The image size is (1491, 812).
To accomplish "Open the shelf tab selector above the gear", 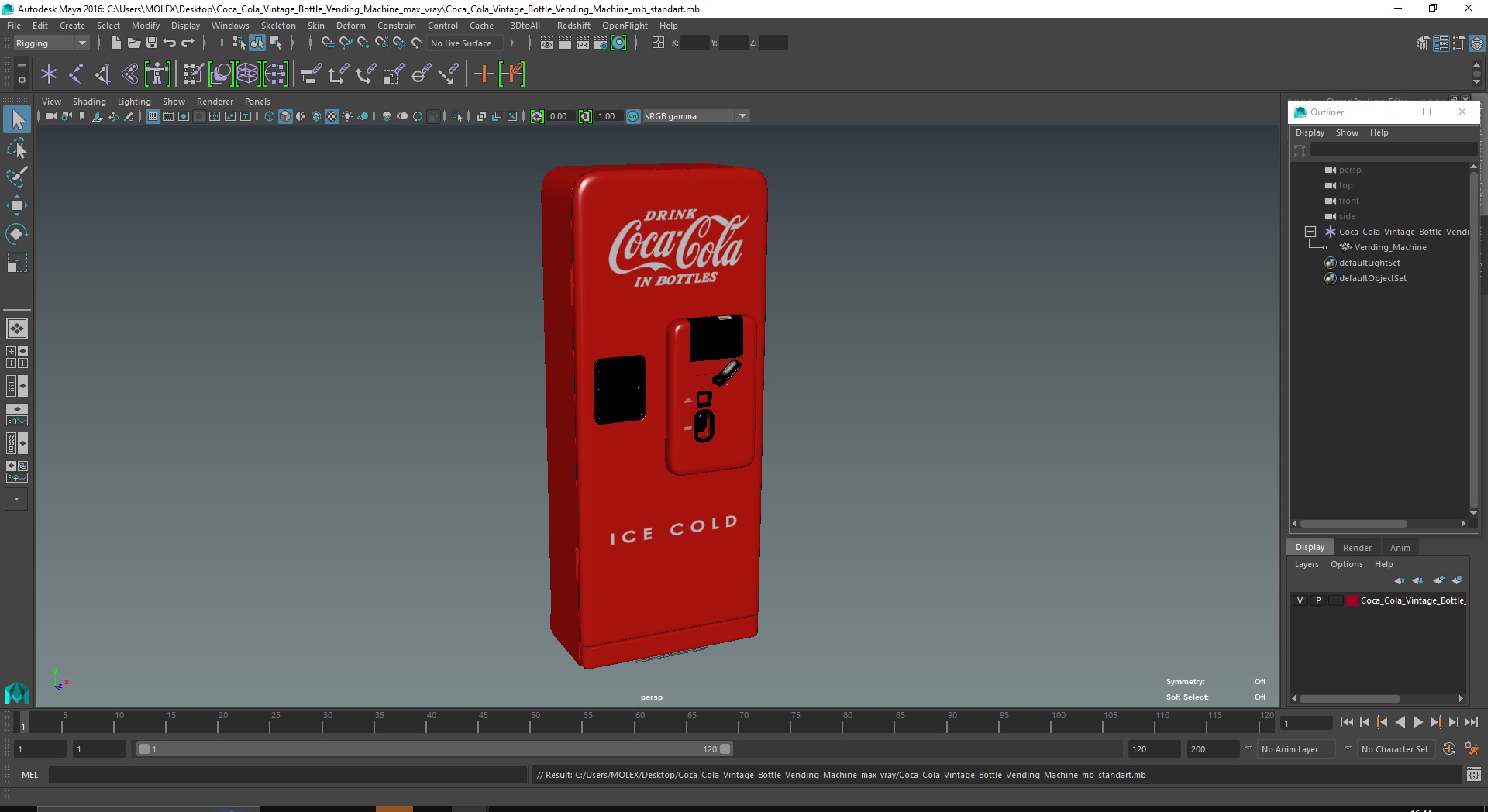I will pos(22,65).
